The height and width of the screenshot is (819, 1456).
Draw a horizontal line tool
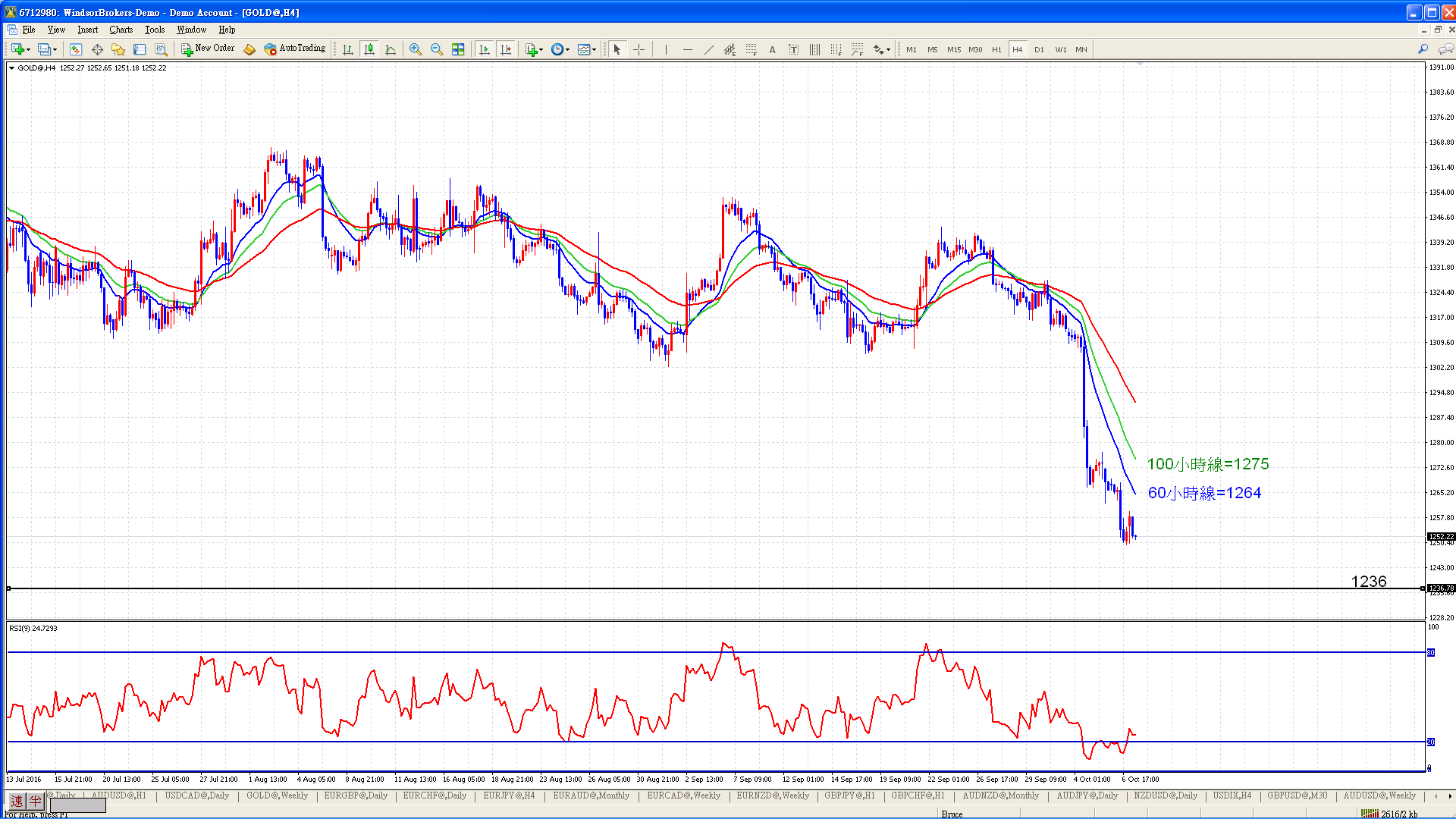click(687, 49)
